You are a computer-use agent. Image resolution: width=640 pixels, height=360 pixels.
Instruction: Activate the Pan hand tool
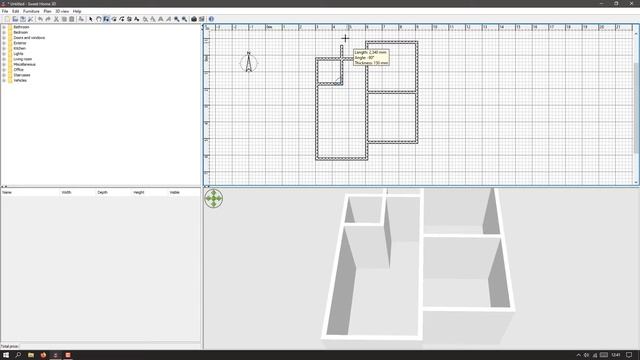click(x=98, y=19)
